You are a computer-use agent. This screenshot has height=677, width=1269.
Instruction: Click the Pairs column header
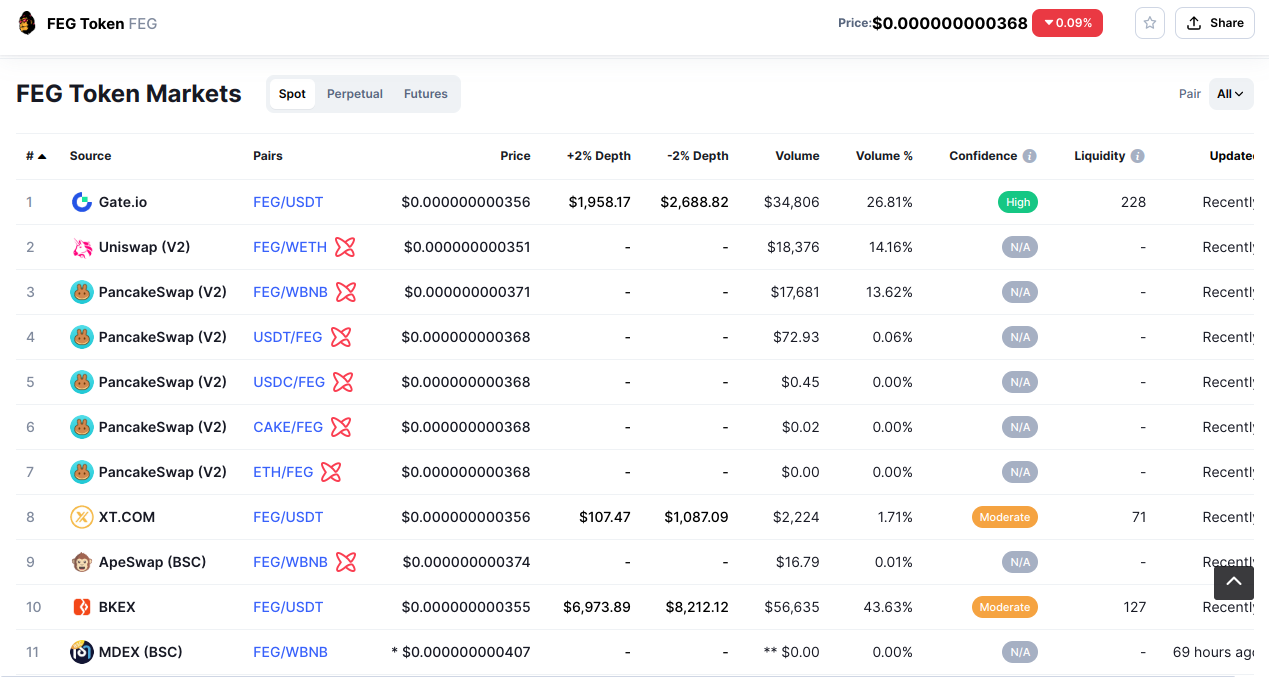click(268, 156)
